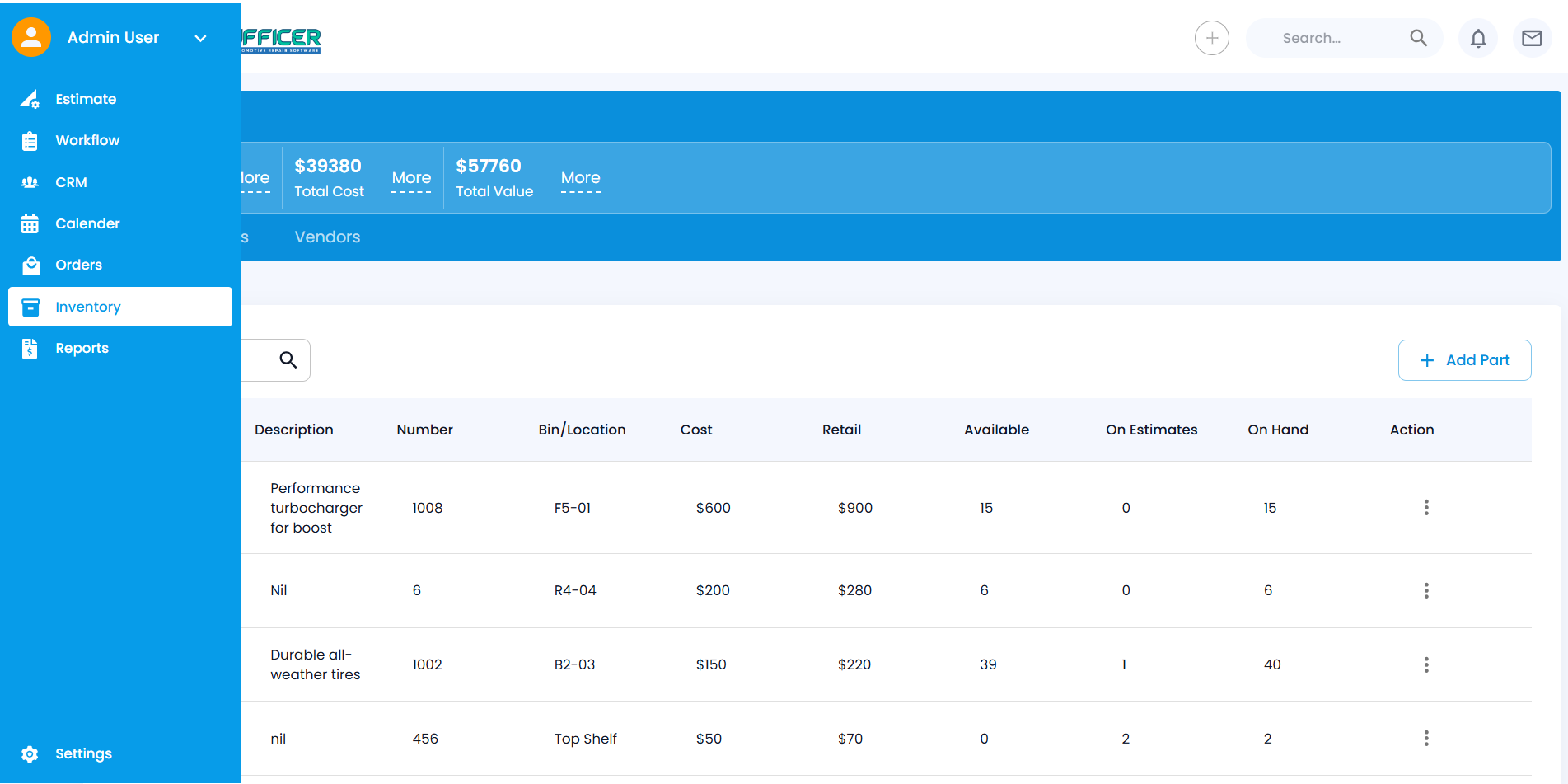Open action menu for part number 456
1568x784 pixels.
[x=1426, y=739]
